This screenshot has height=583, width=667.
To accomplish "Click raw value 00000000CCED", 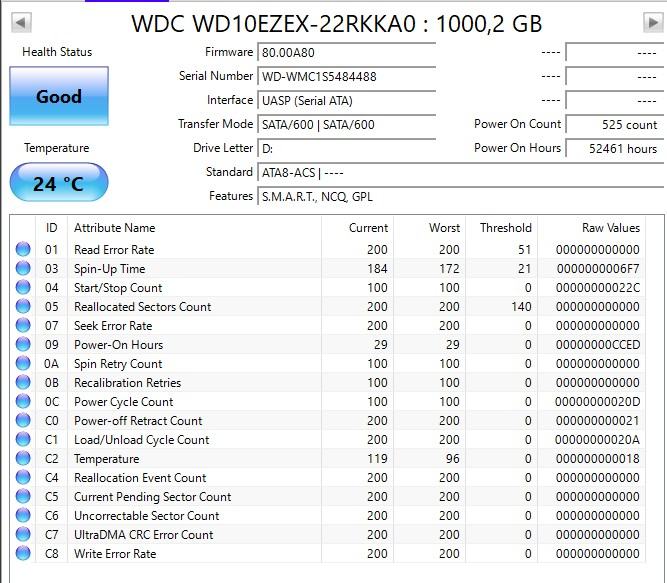I will pyautogui.click(x=598, y=345).
